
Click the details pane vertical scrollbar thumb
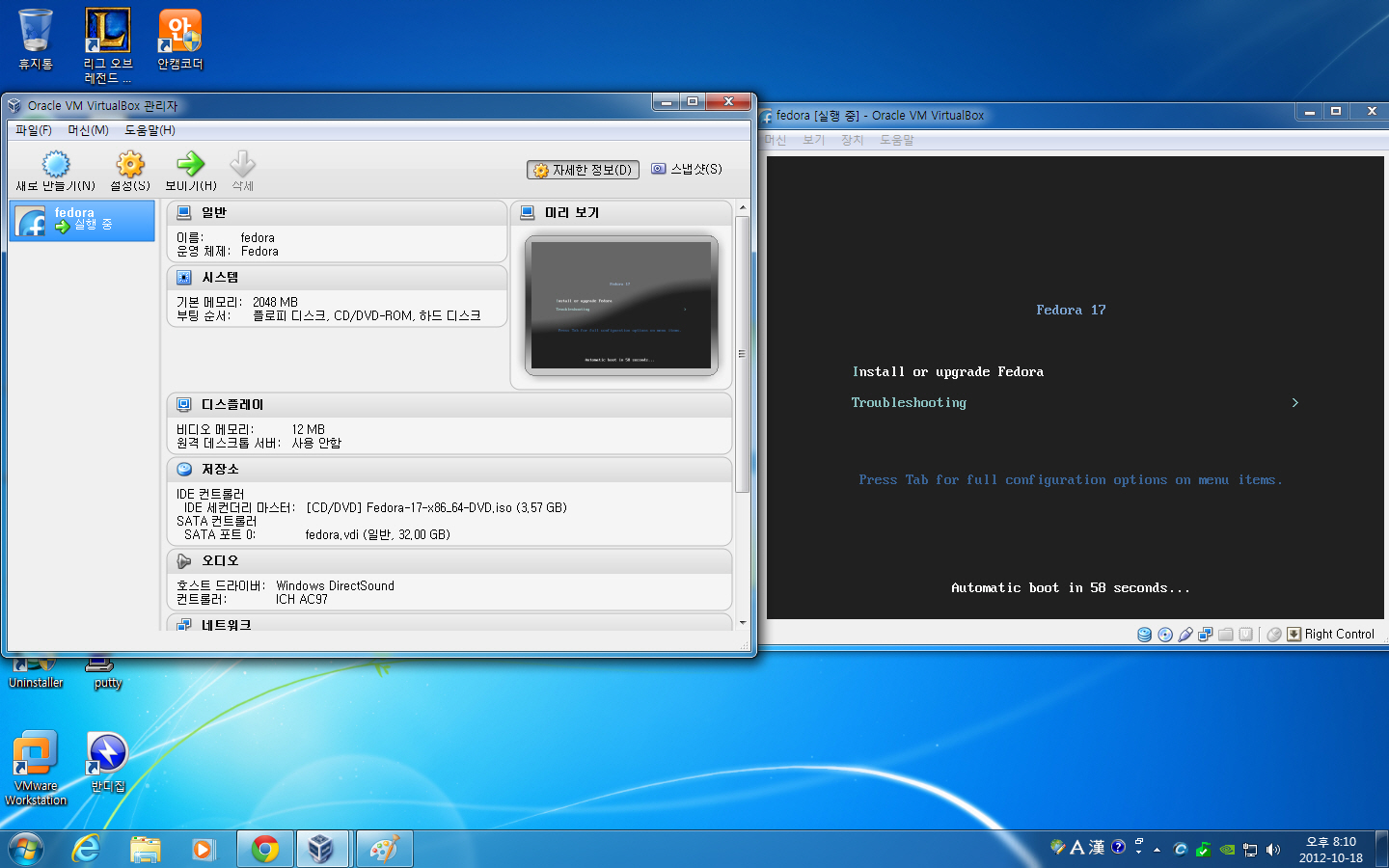pyautogui.click(x=743, y=354)
